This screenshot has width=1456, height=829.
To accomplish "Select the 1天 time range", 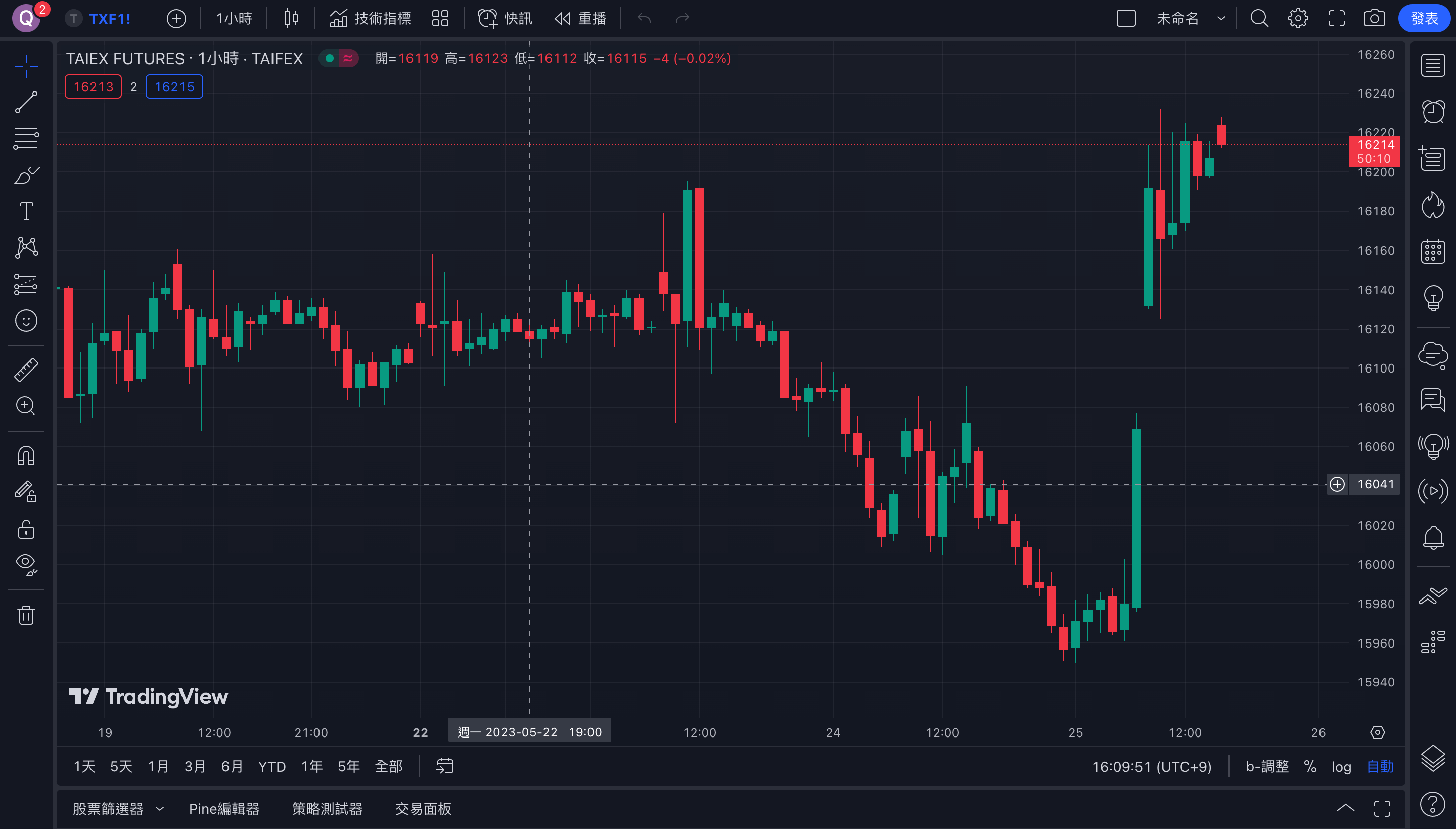I will 84,767.
